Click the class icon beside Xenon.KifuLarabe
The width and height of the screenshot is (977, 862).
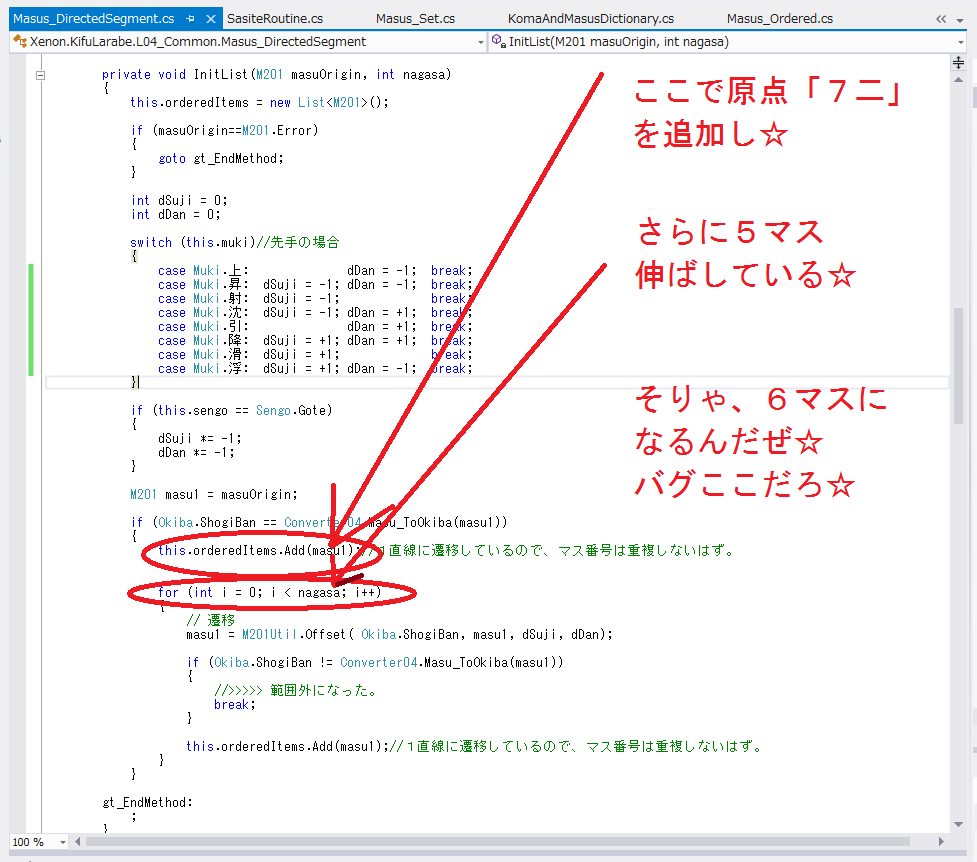coord(20,41)
